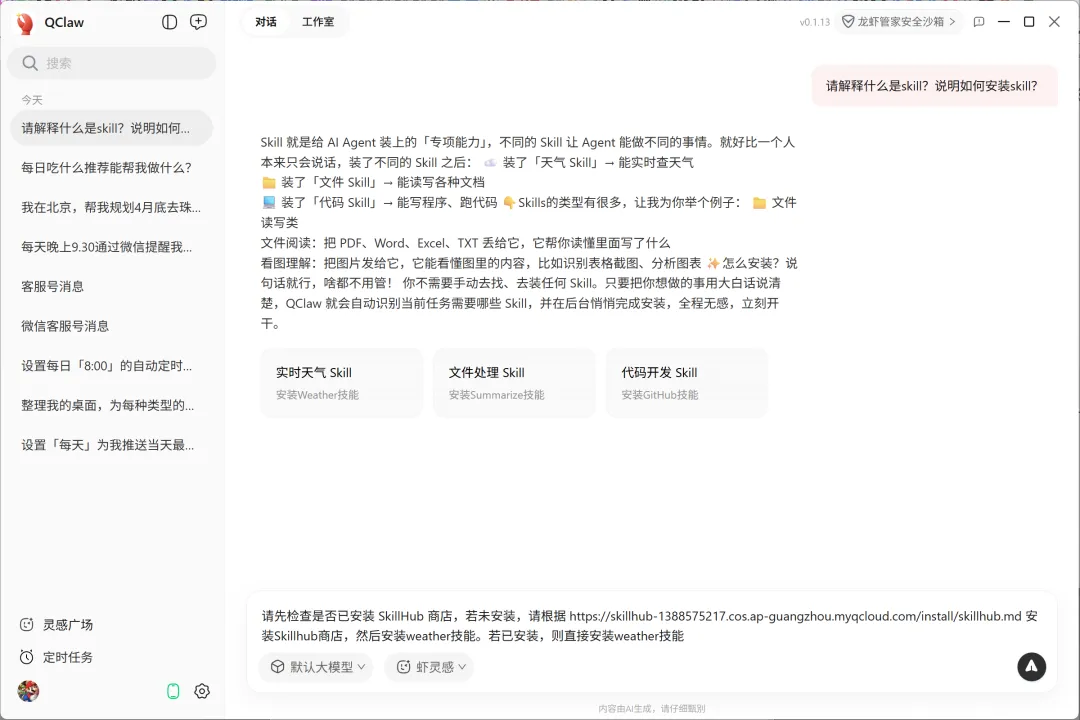
Task: Click the user message bubble 请解释什么是skill
Action: pos(934,86)
